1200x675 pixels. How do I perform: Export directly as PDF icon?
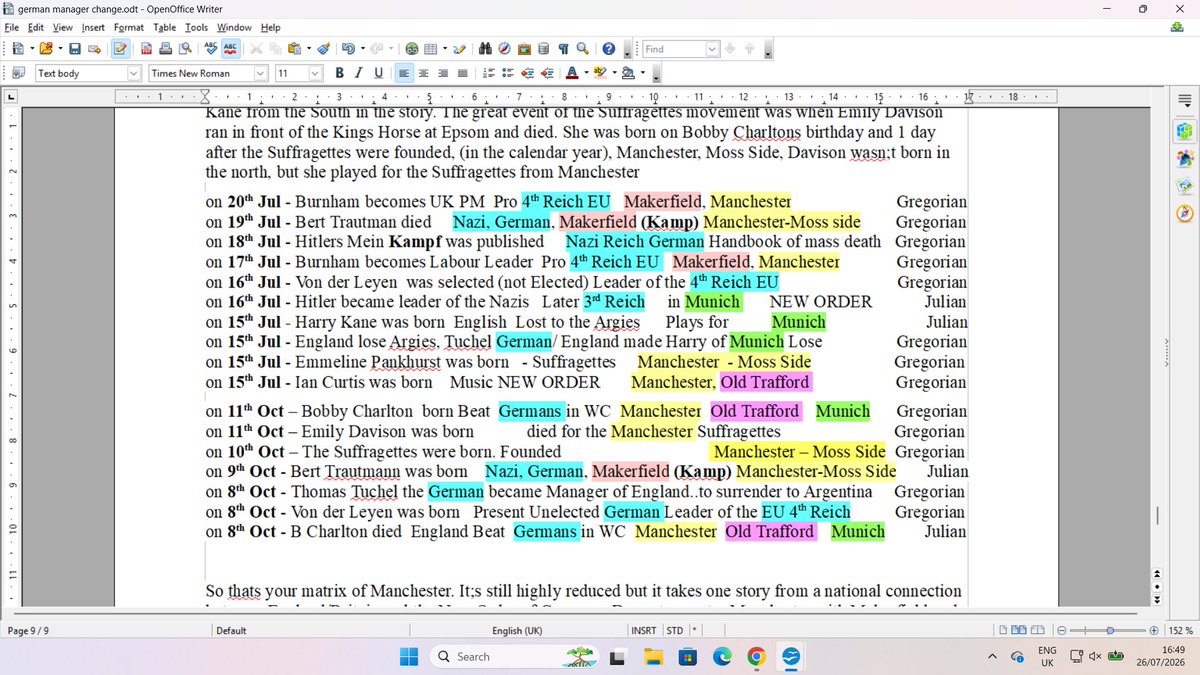coord(147,48)
